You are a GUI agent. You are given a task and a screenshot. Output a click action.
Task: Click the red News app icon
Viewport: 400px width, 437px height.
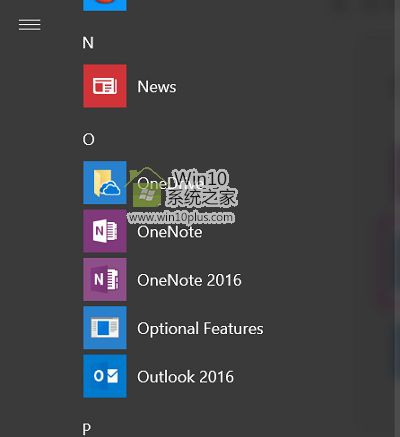point(105,86)
